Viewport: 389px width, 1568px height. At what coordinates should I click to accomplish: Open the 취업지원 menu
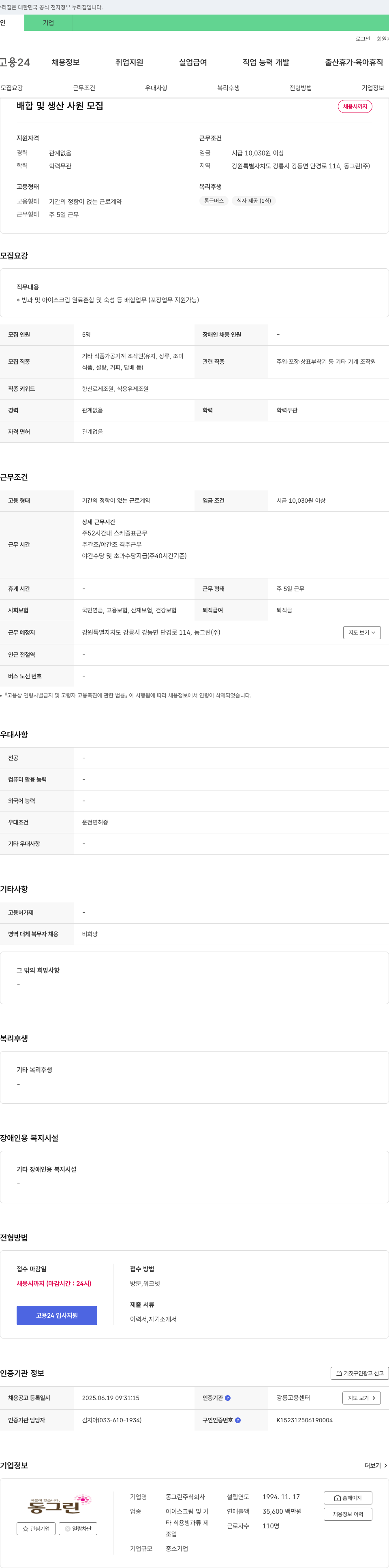coord(129,62)
